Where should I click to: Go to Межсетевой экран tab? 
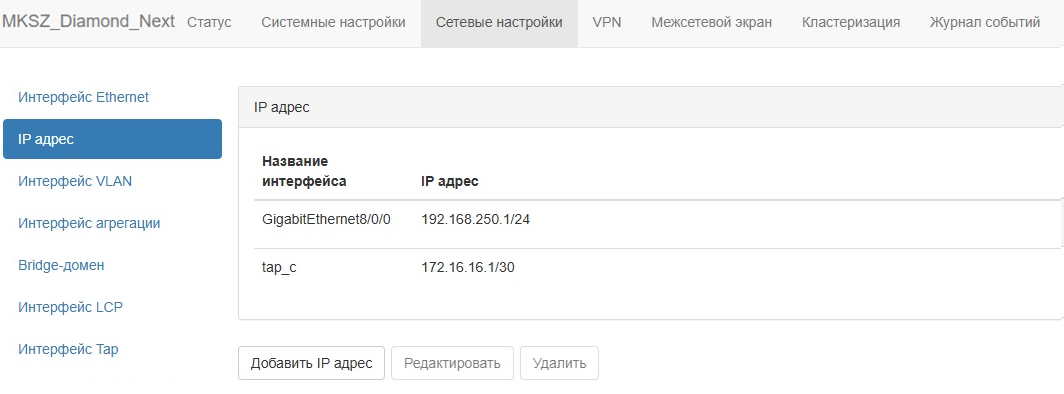tap(711, 22)
